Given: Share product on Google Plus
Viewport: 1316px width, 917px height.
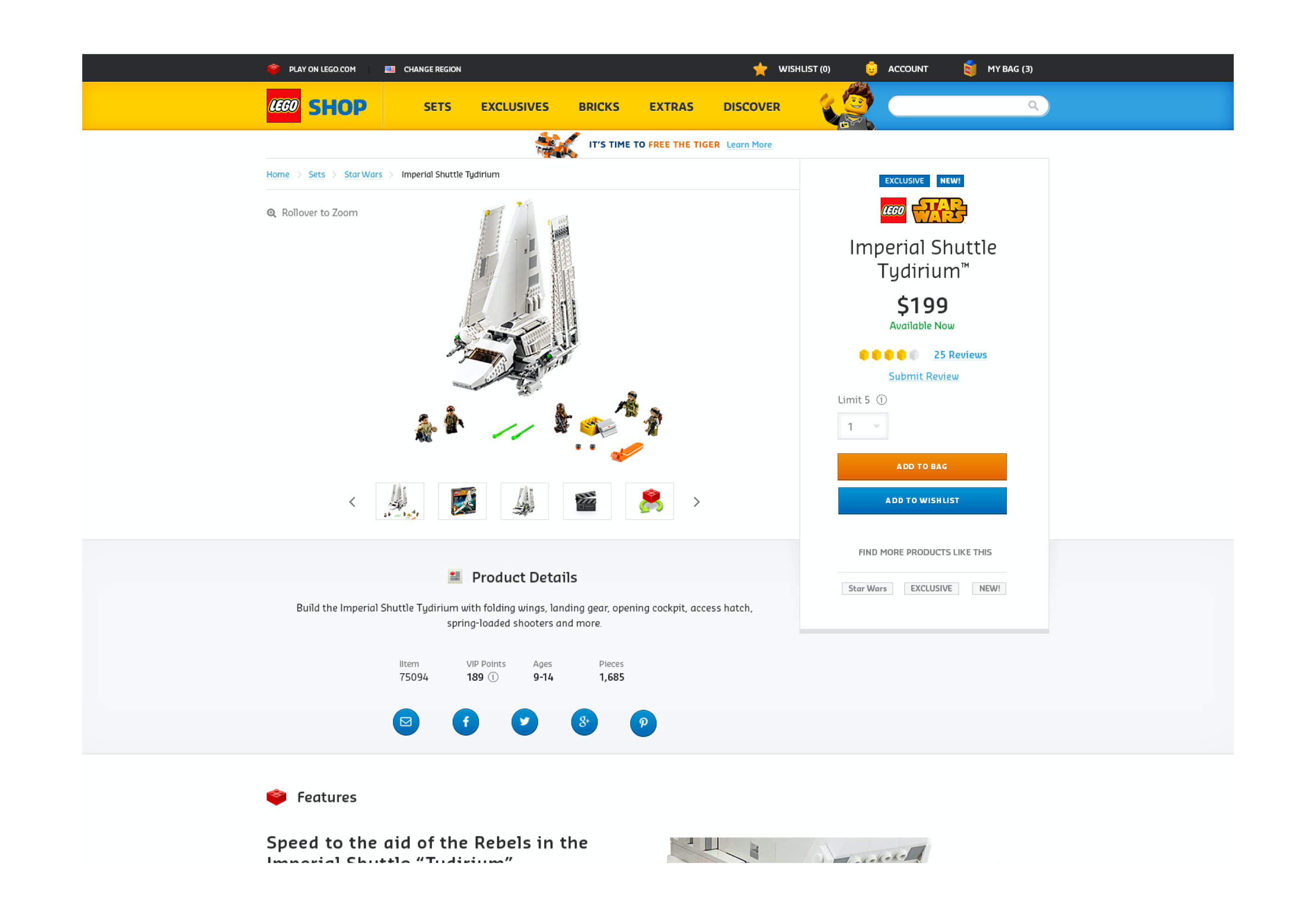Looking at the screenshot, I should pyautogui.click(x=584, y=722).
